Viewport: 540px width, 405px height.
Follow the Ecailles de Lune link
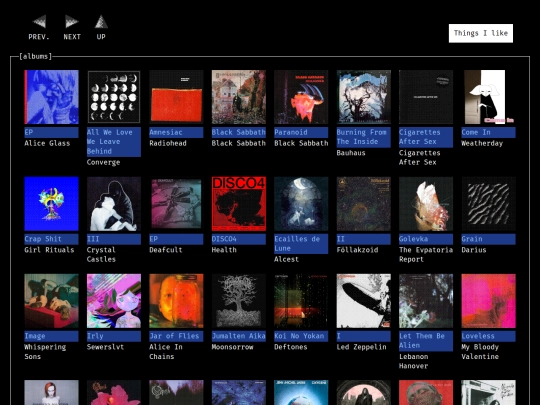click(301, 244)
